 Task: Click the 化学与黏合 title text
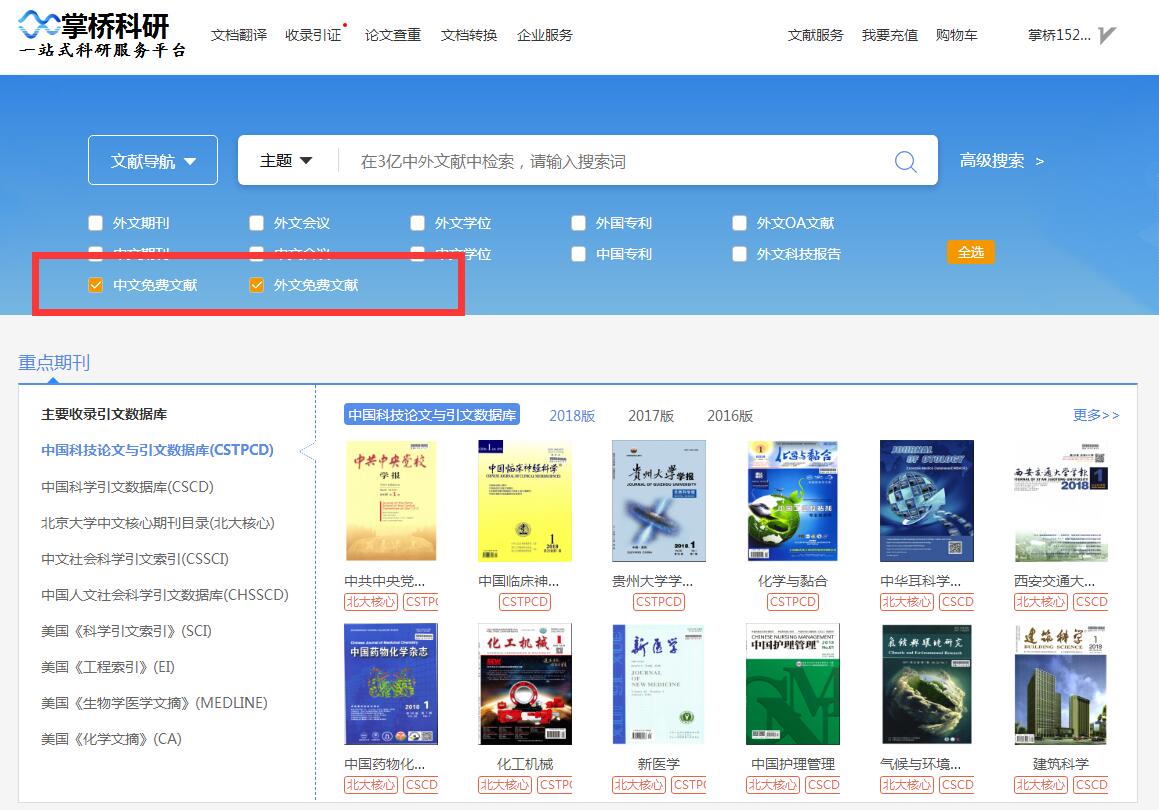point(792,581)
